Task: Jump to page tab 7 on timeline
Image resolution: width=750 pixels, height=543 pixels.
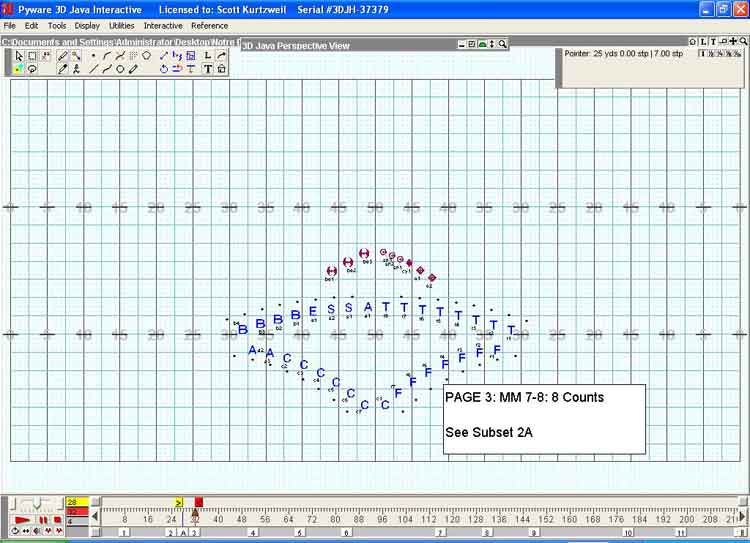Action: tap(440, 533)
